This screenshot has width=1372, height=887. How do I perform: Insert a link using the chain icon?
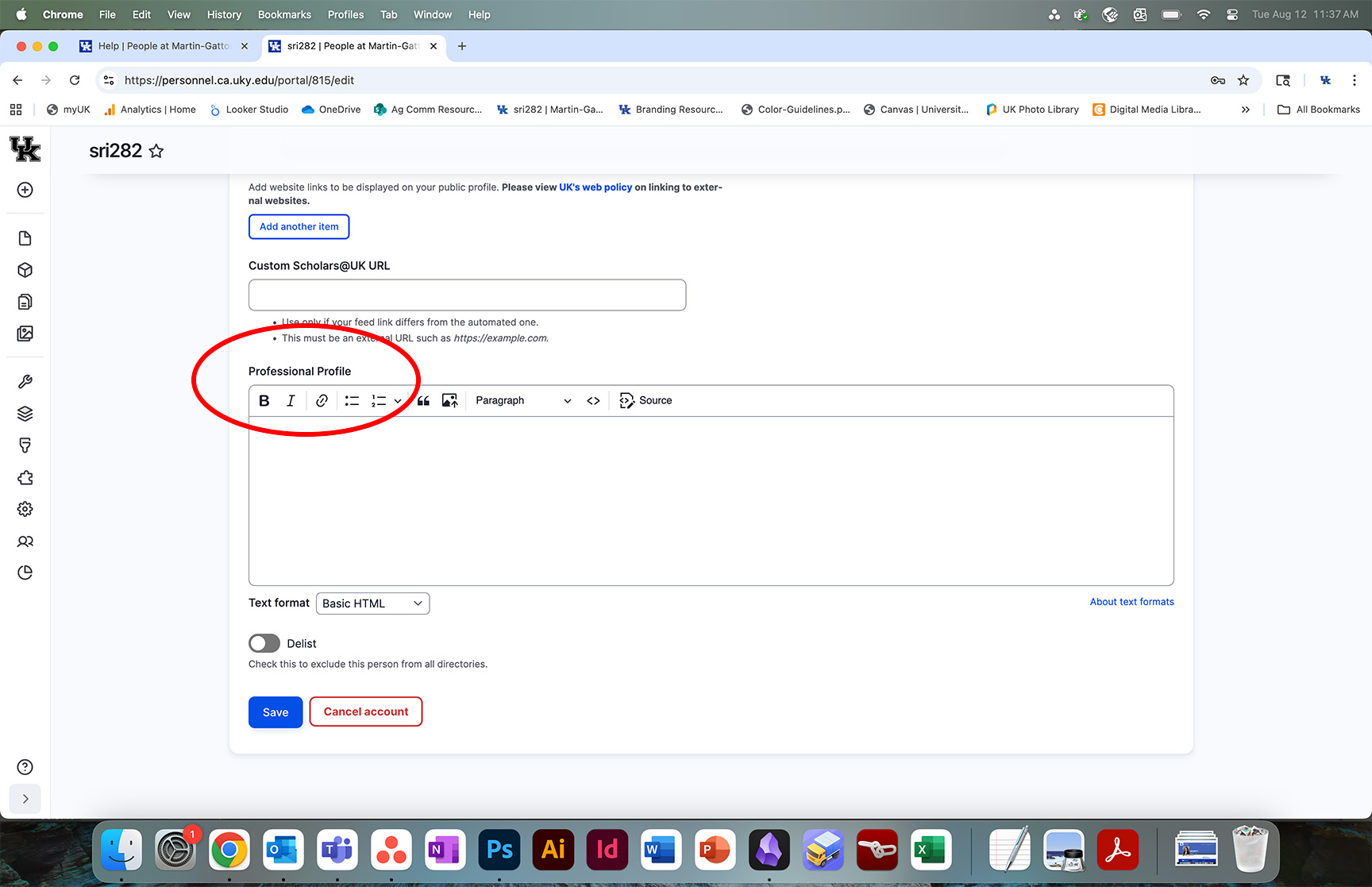322,401
